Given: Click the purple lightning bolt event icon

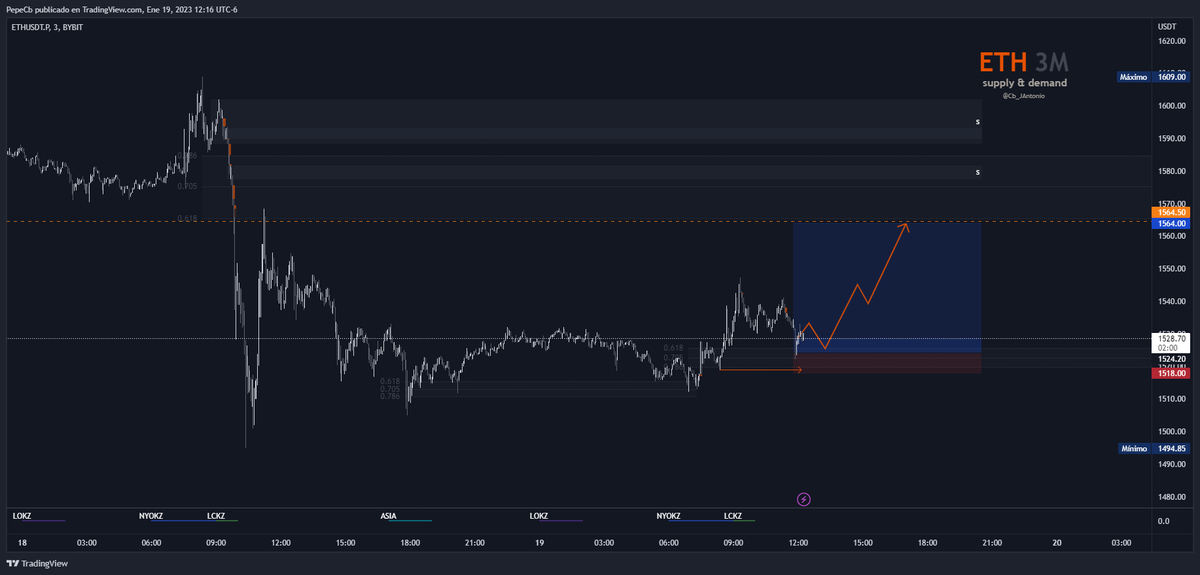Looking at the screenshot, I should [804, 498].
